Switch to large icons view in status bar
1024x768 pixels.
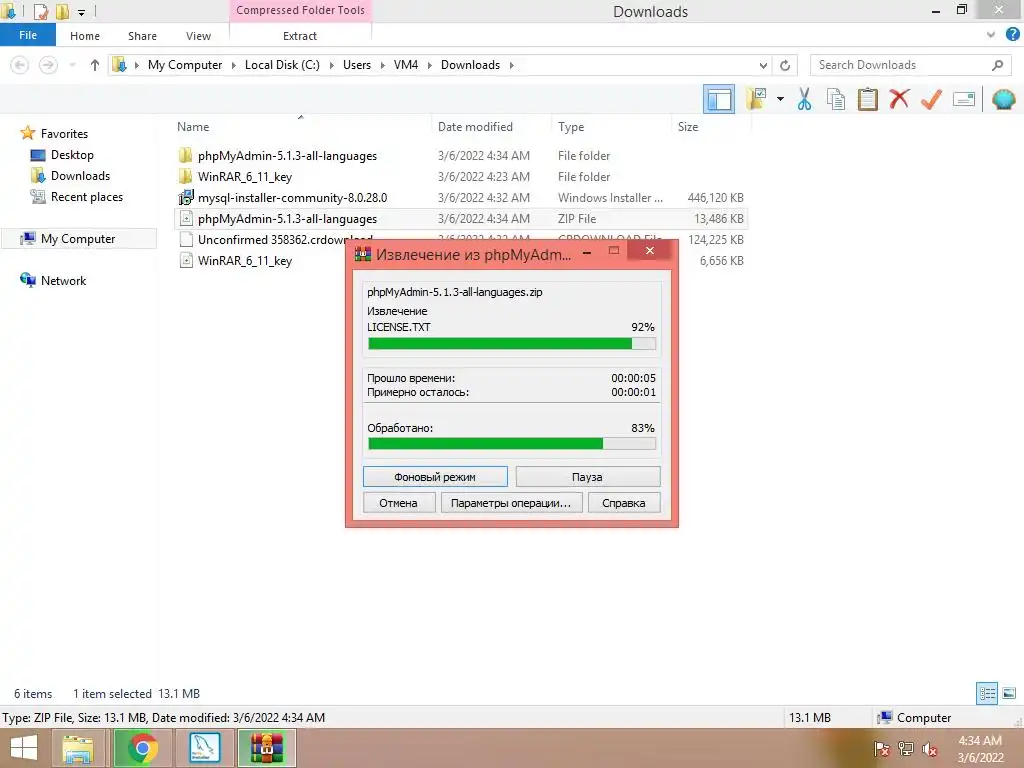(x=1009, y=693)
